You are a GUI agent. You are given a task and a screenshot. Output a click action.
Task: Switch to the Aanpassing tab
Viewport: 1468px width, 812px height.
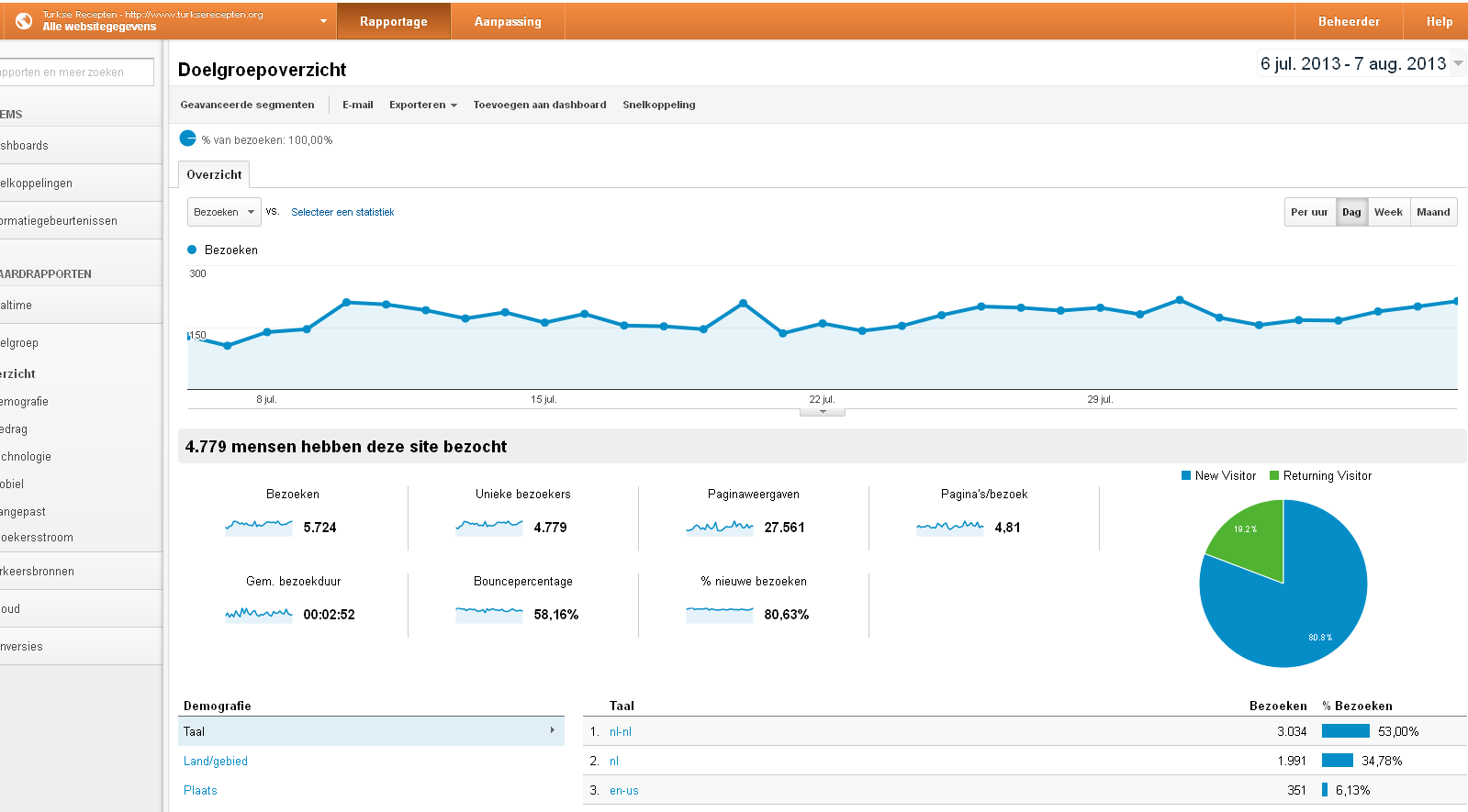pos(508,21)
